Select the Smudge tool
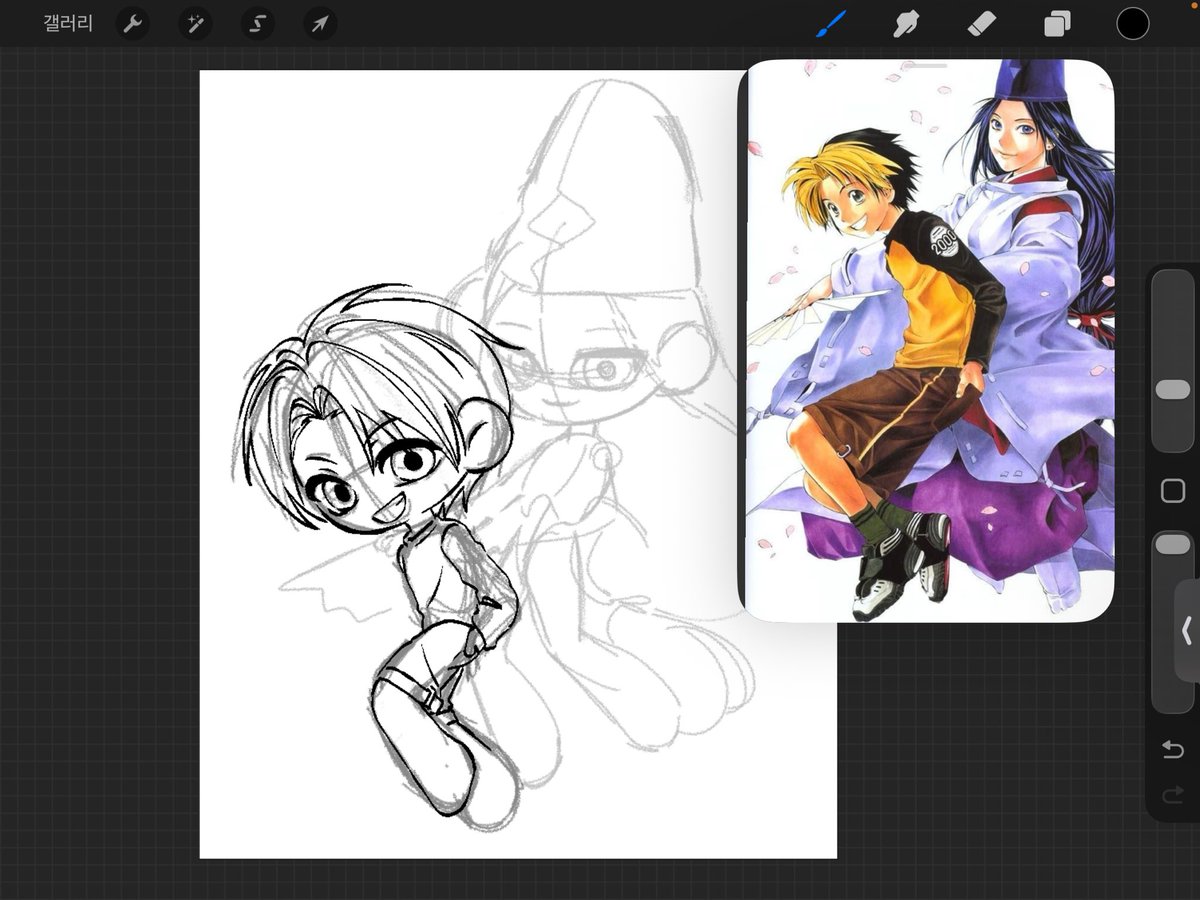Image resolution: width=1200 pixels, height=900 pixels. coord(906,23)
